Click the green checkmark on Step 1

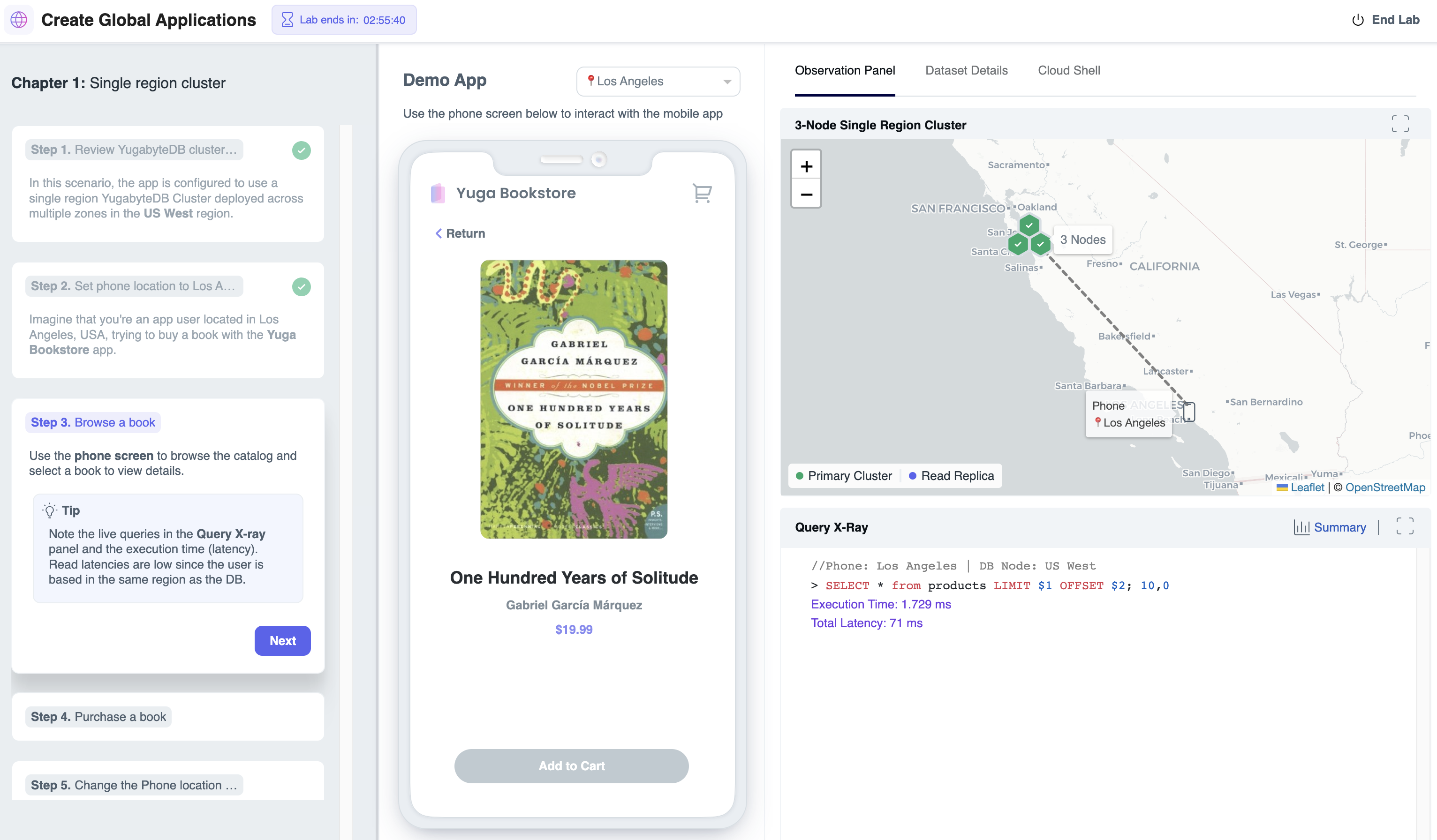point(302,150)
